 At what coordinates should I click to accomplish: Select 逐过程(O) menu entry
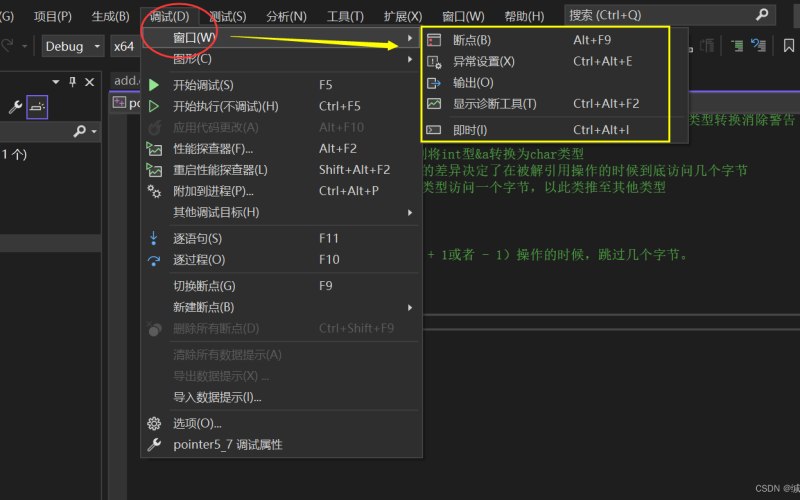click(282, 260)
